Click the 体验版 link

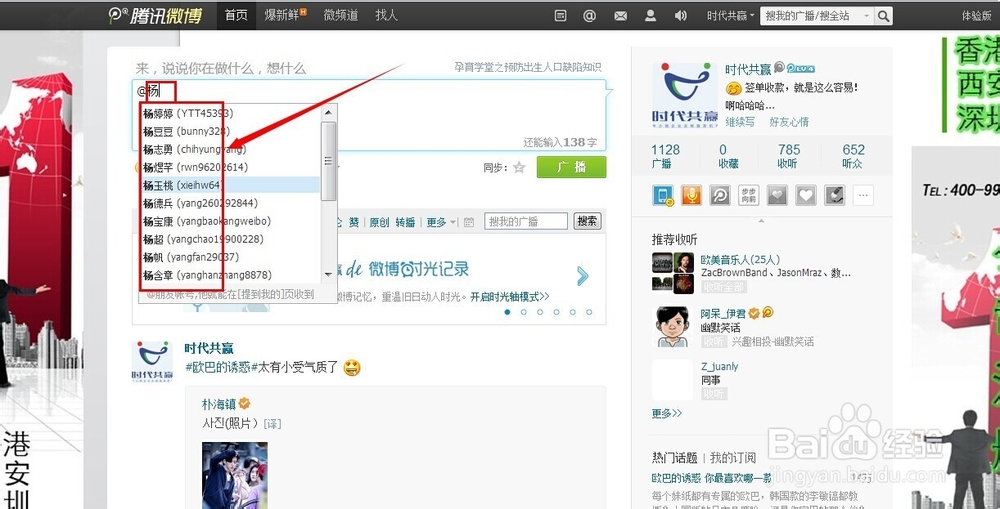coord(976,16)
